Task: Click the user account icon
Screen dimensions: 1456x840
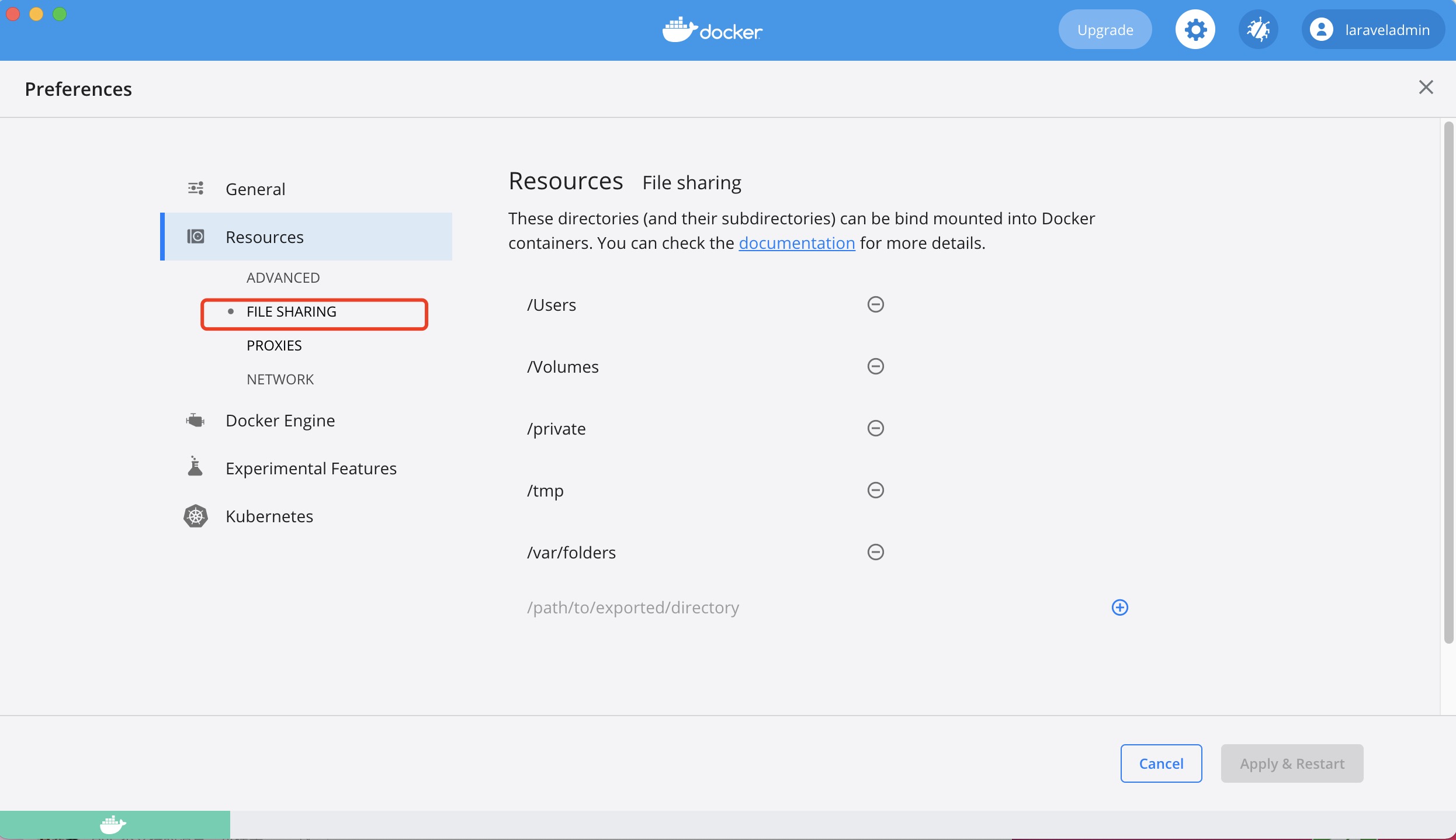Action: tap(1322, 30)
